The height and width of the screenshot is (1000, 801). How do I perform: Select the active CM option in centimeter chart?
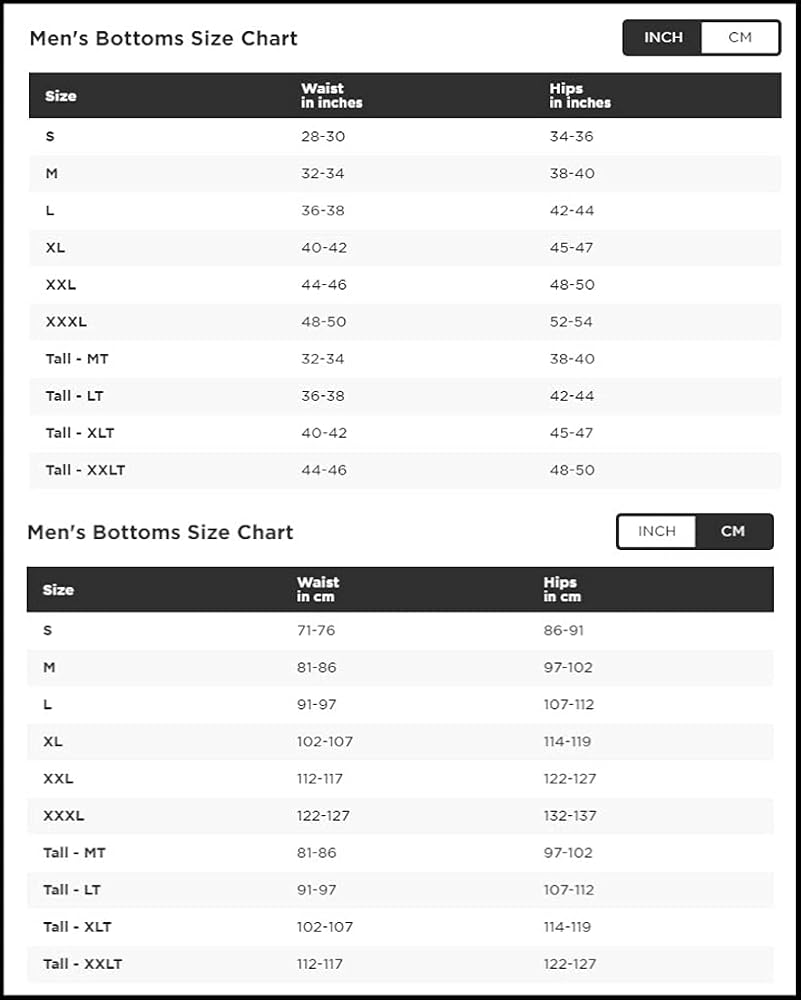click(733, 531)
